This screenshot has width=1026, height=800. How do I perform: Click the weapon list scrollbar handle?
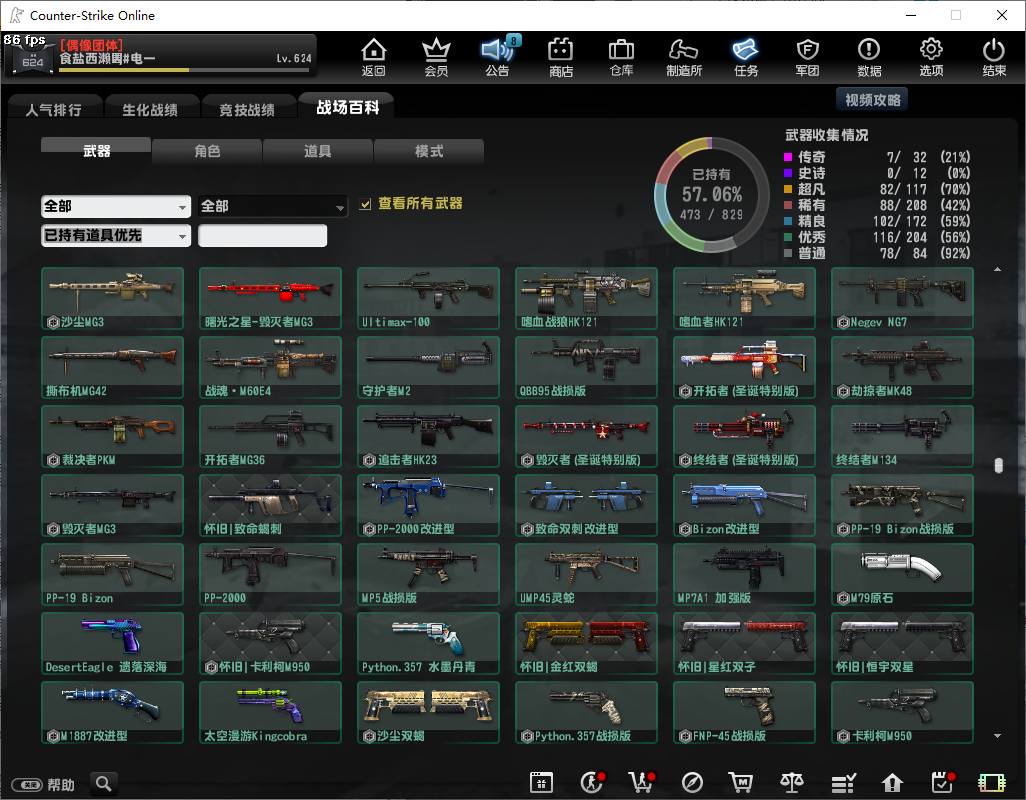[998, 465]
